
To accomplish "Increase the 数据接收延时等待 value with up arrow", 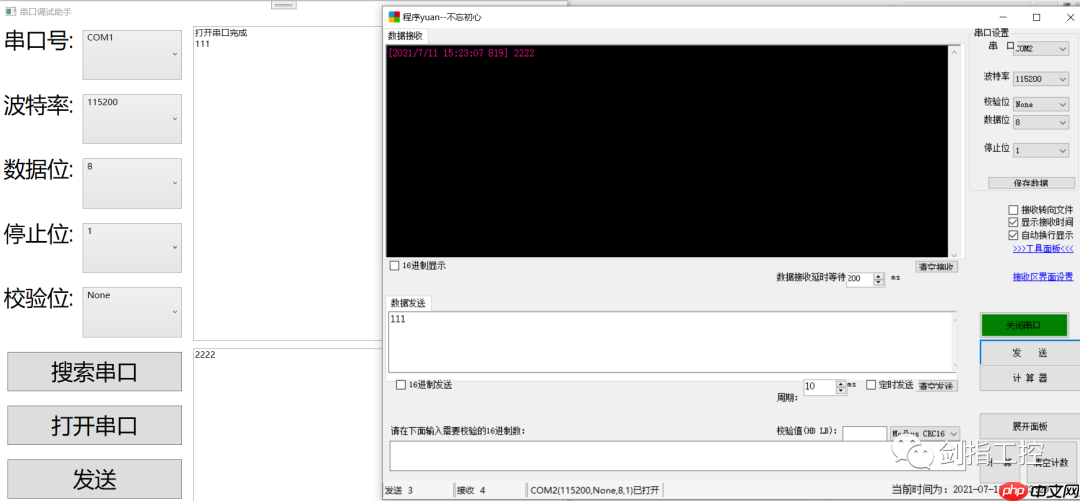I will (878, 276).
